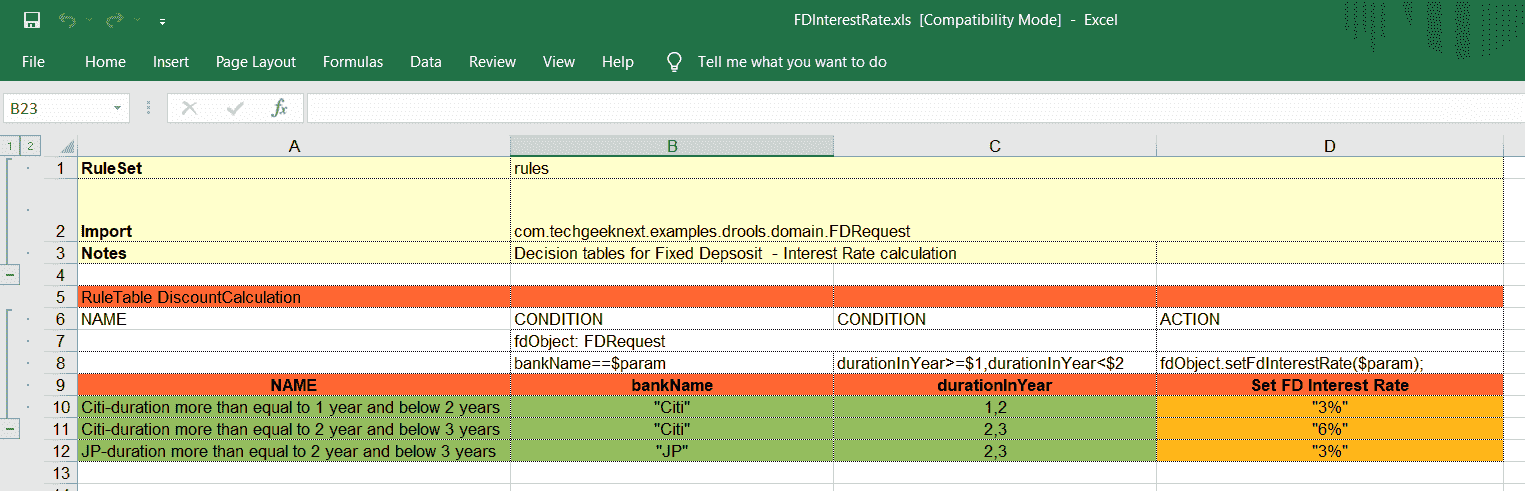Viewport: 1525px width, 491px height.
Task: Click the Enter checkmark formula bar icon
Action: (x=235, y=108)
